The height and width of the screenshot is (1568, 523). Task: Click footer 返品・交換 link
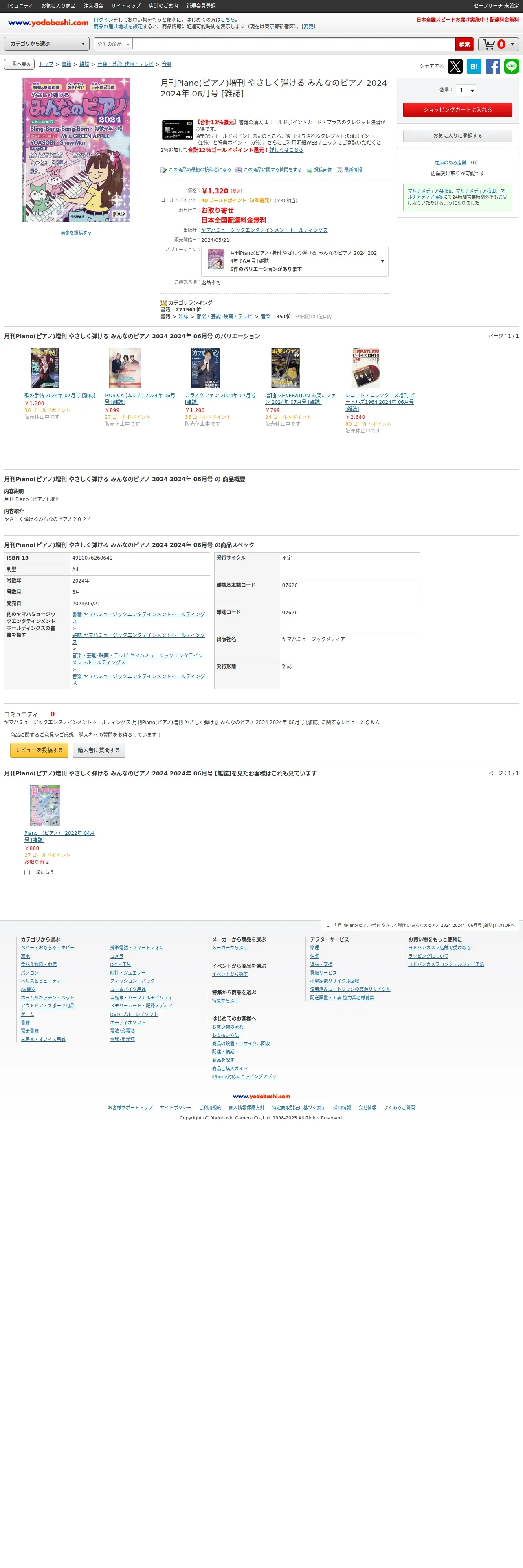pyautogui.click(x=321, y=964)
